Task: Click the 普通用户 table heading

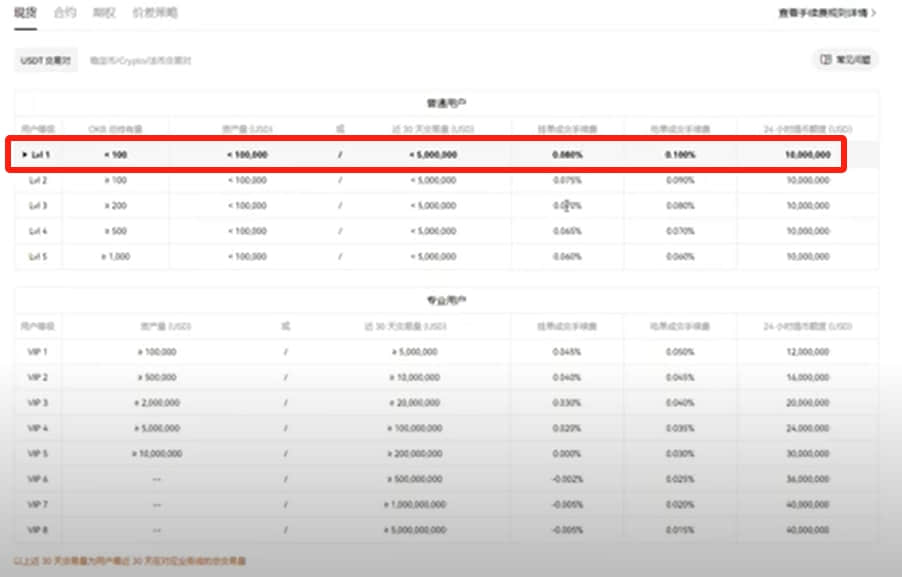Action: click(446, 103)
